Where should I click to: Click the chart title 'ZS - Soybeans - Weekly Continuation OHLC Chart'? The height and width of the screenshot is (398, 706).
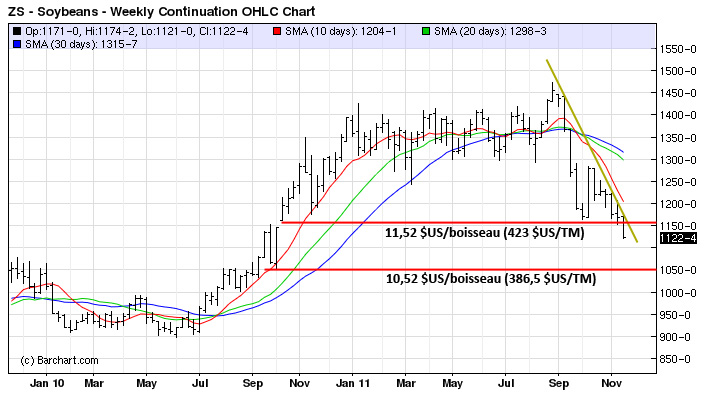[162, 11]
